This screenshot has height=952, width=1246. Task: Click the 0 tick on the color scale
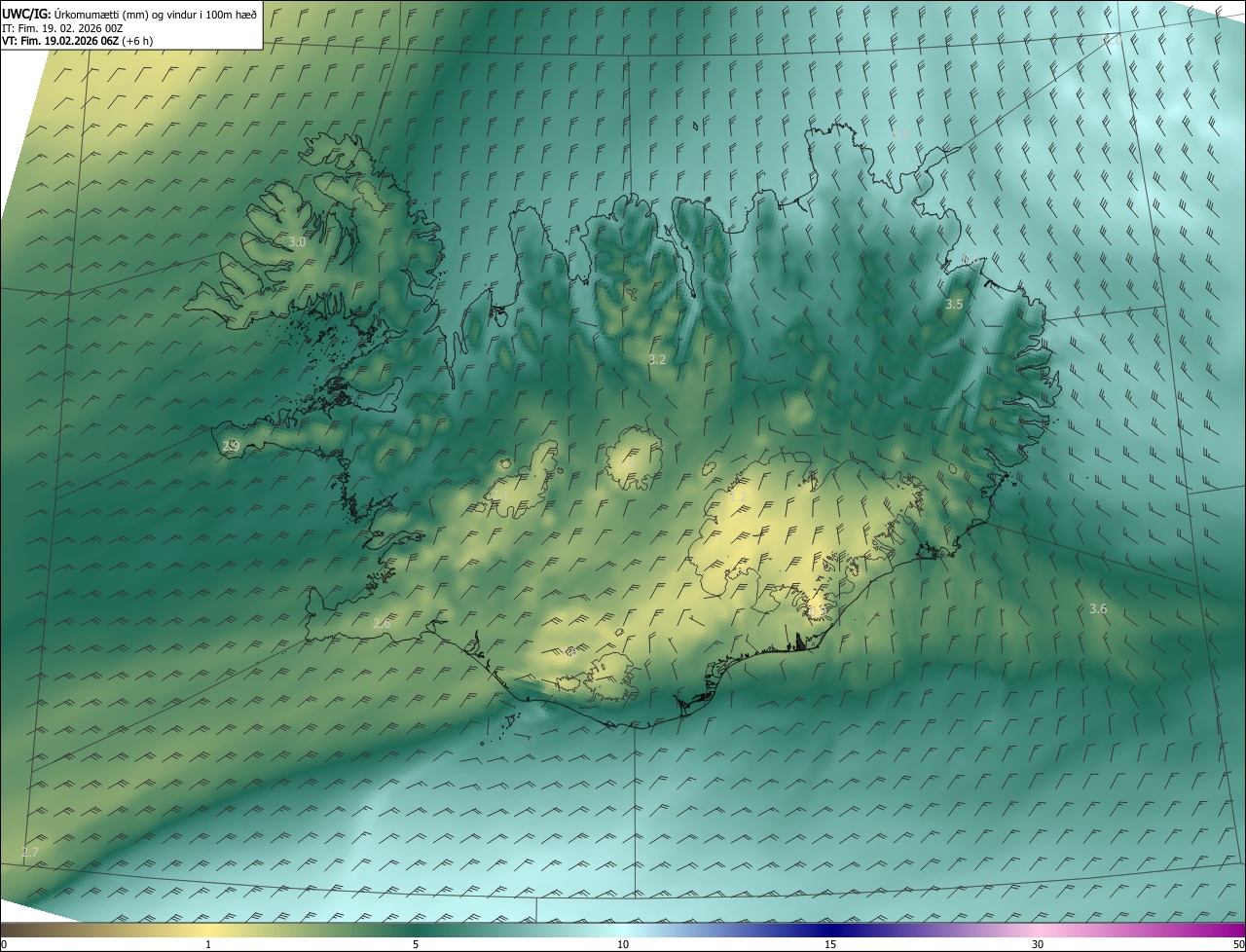pyautogui.click(x=4, y=944)
